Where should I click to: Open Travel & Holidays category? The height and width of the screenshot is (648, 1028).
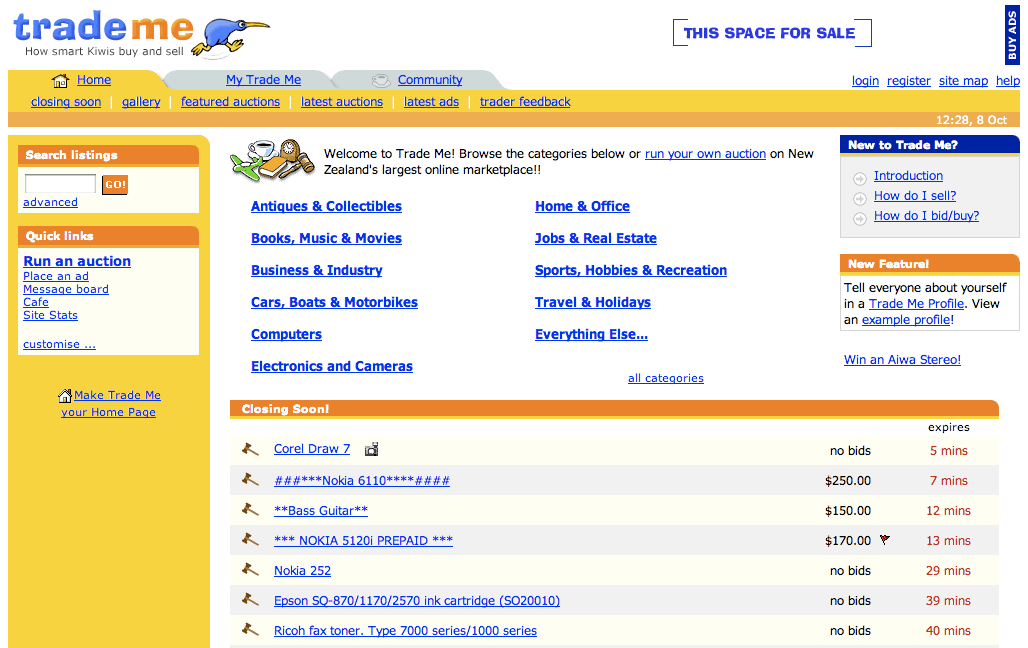pos(593,302)
